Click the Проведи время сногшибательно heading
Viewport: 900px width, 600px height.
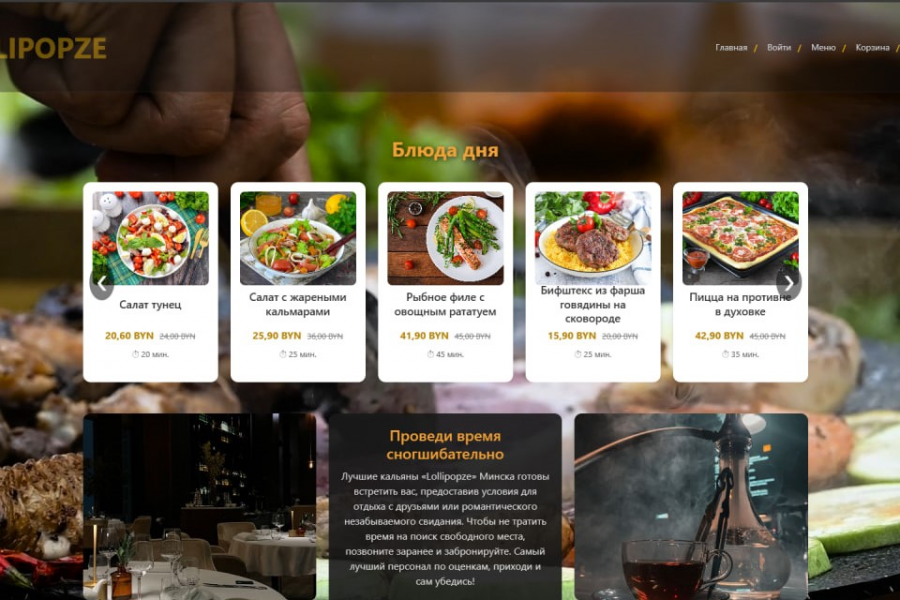(445, 445)
